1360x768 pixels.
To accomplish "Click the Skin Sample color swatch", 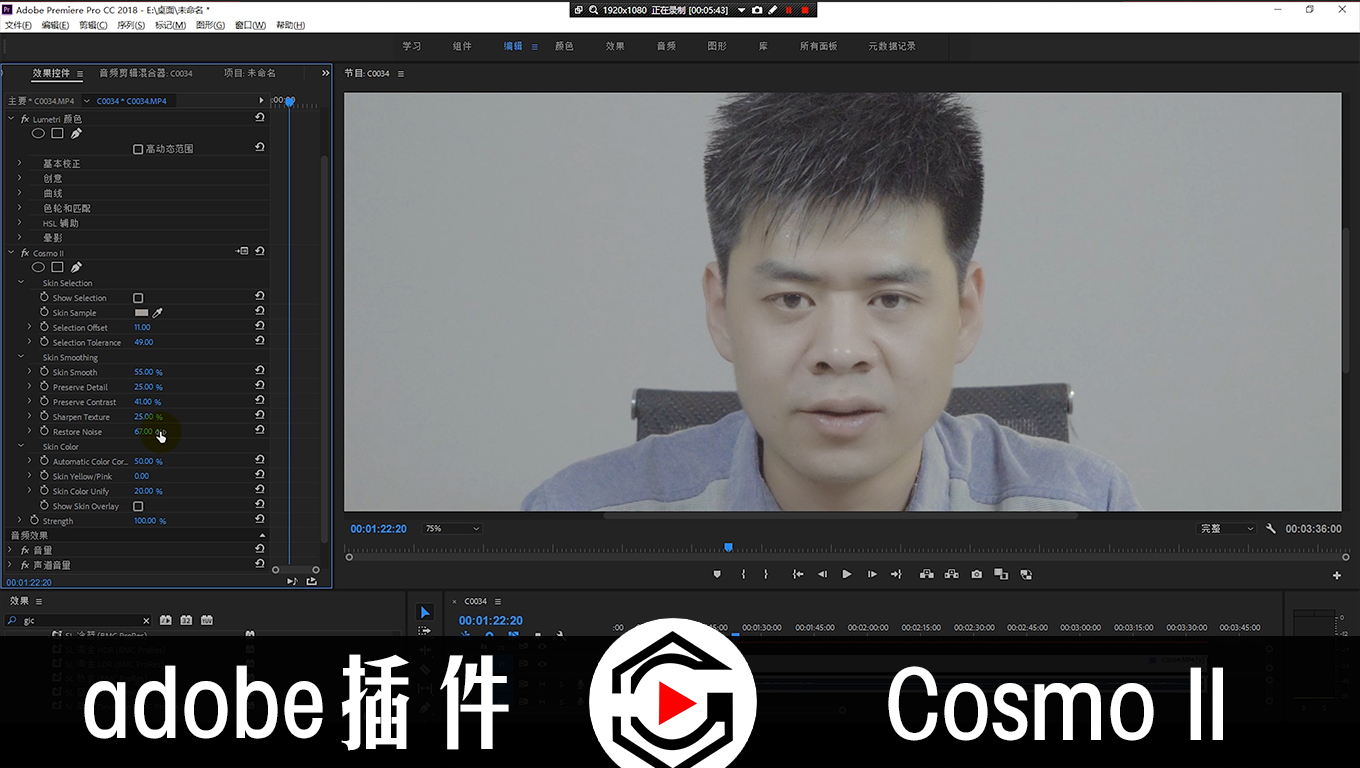I will pyautogui.click(x=141, y=313).
